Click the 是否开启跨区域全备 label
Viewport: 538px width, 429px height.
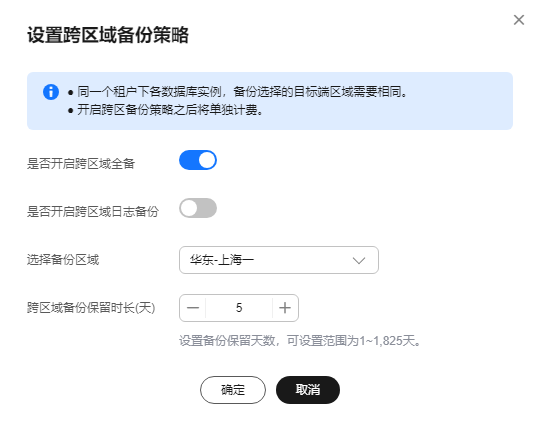81,164
